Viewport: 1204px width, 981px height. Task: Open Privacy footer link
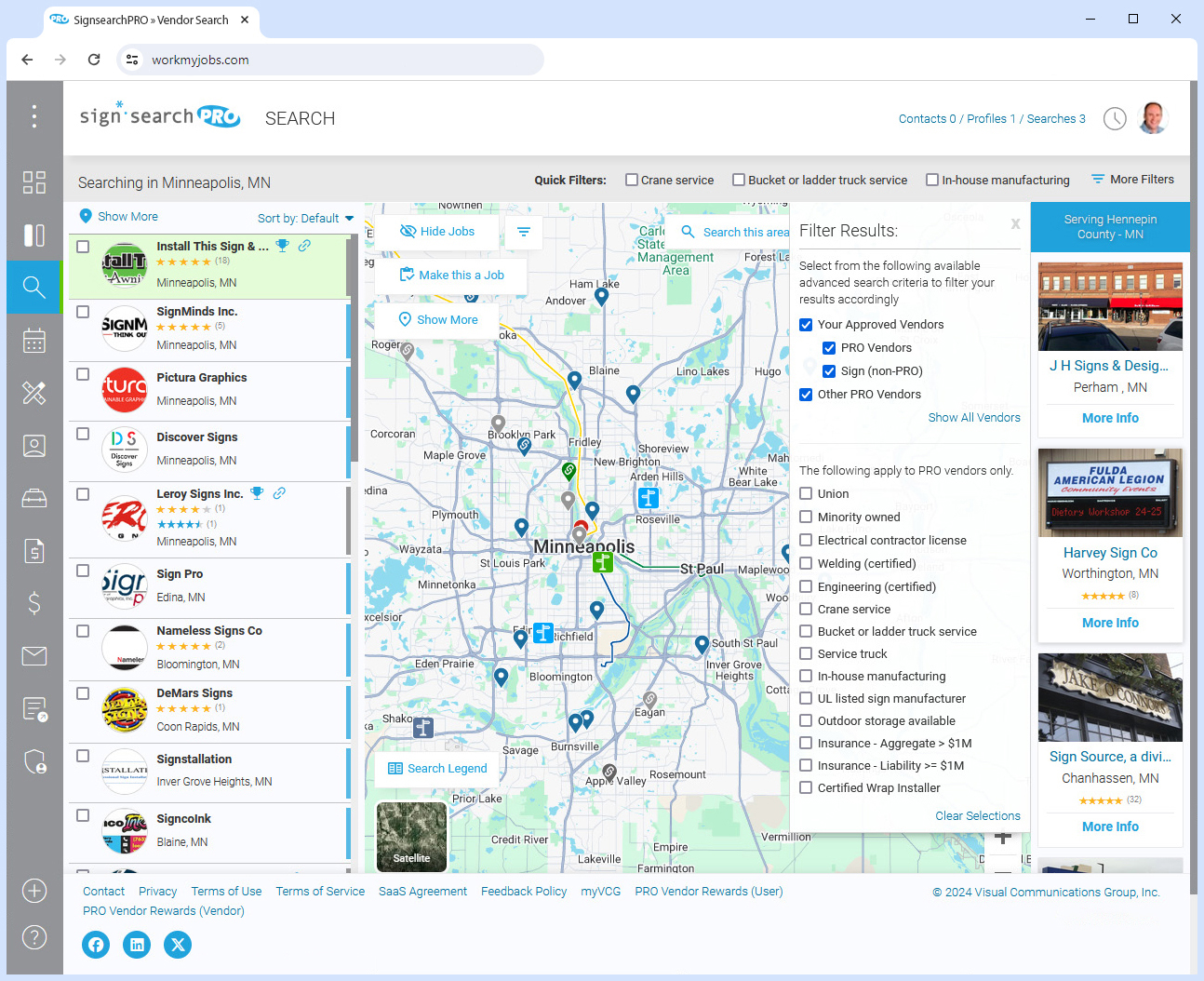point(157,892)
